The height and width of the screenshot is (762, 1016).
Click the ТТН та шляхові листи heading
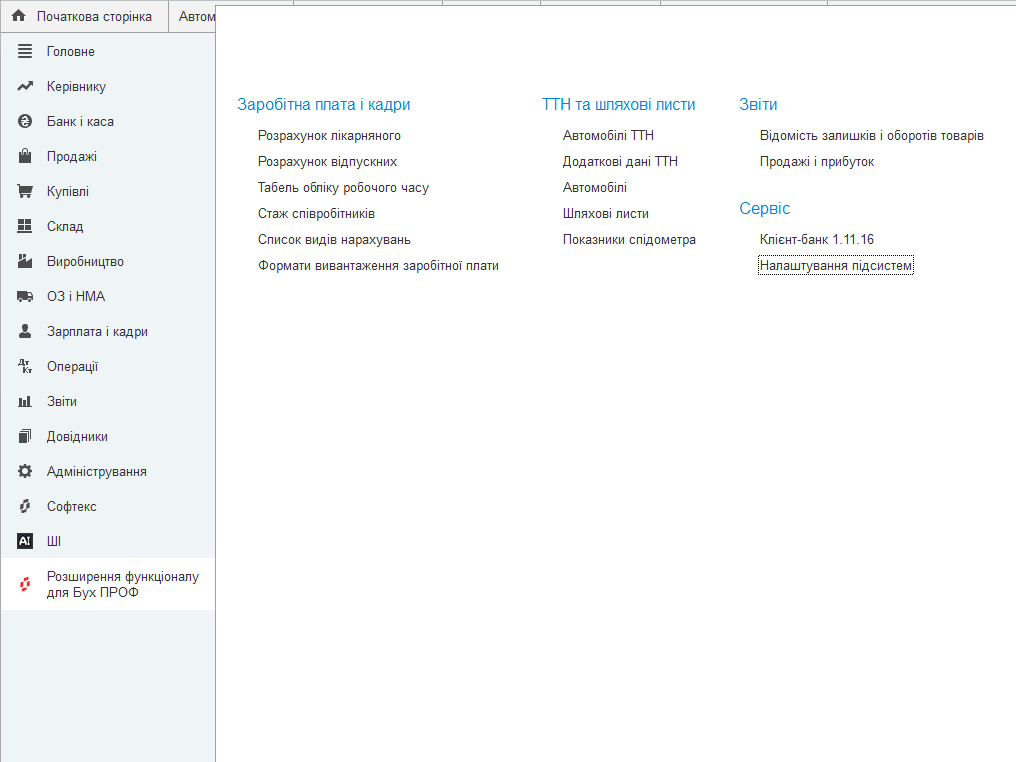pyautogui.click(x=618, y=104)
